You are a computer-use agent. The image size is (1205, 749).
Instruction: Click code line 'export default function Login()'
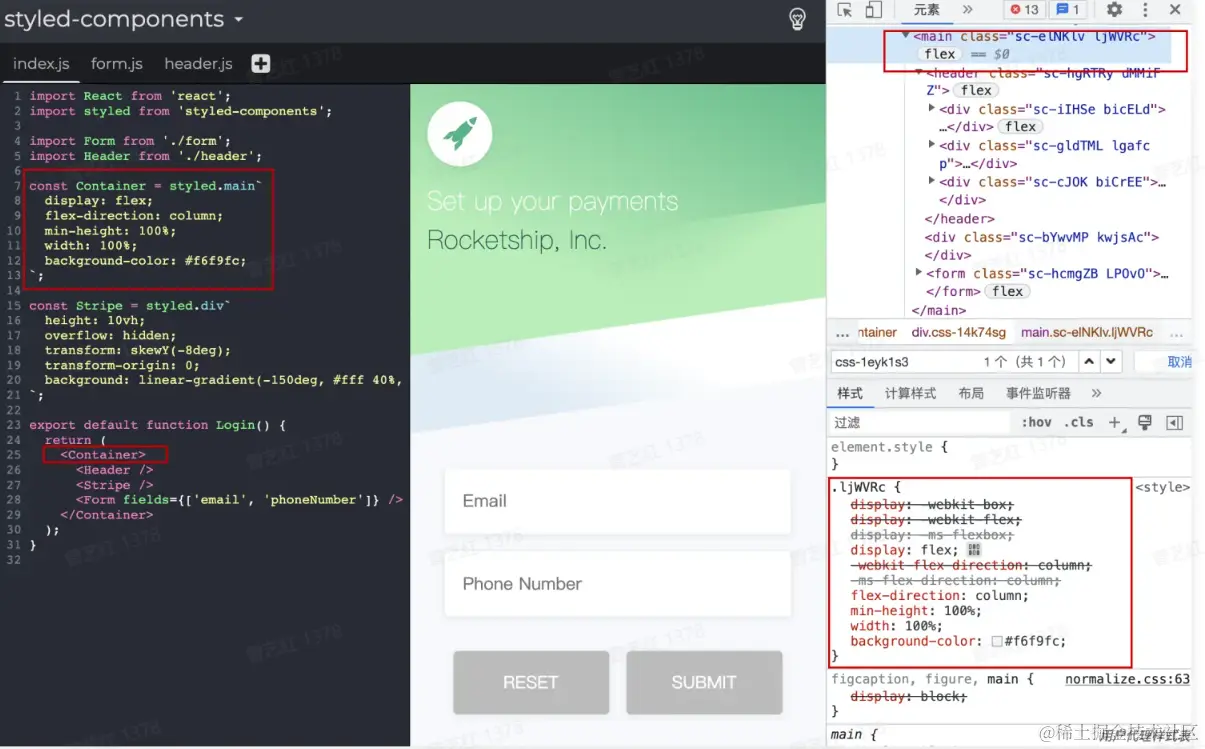(157, 425)
